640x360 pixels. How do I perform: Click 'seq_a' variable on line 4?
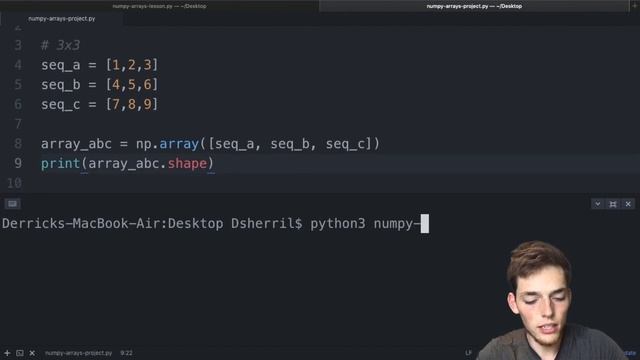[x=60, y=65]
